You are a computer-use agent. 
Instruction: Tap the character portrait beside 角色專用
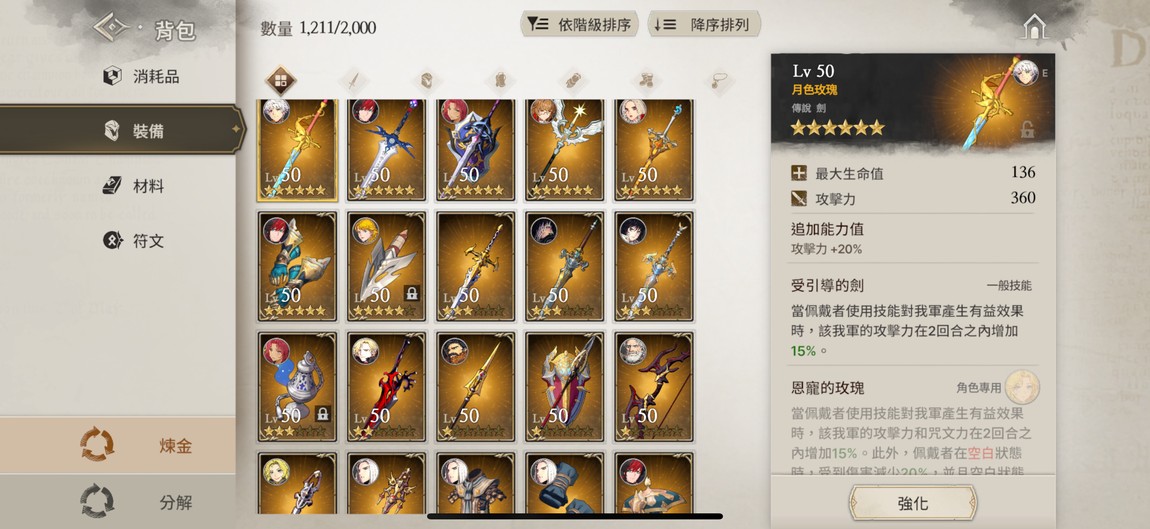click(x=1022, y=387)
